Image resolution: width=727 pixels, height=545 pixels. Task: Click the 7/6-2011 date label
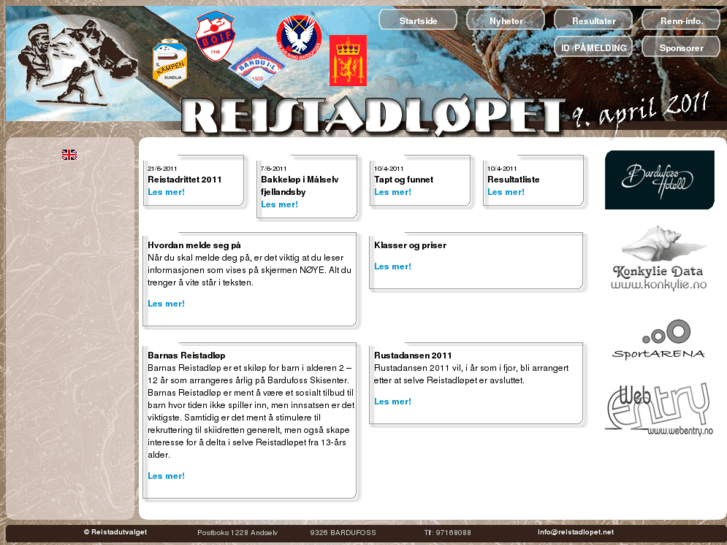click(x=274, y=168)
